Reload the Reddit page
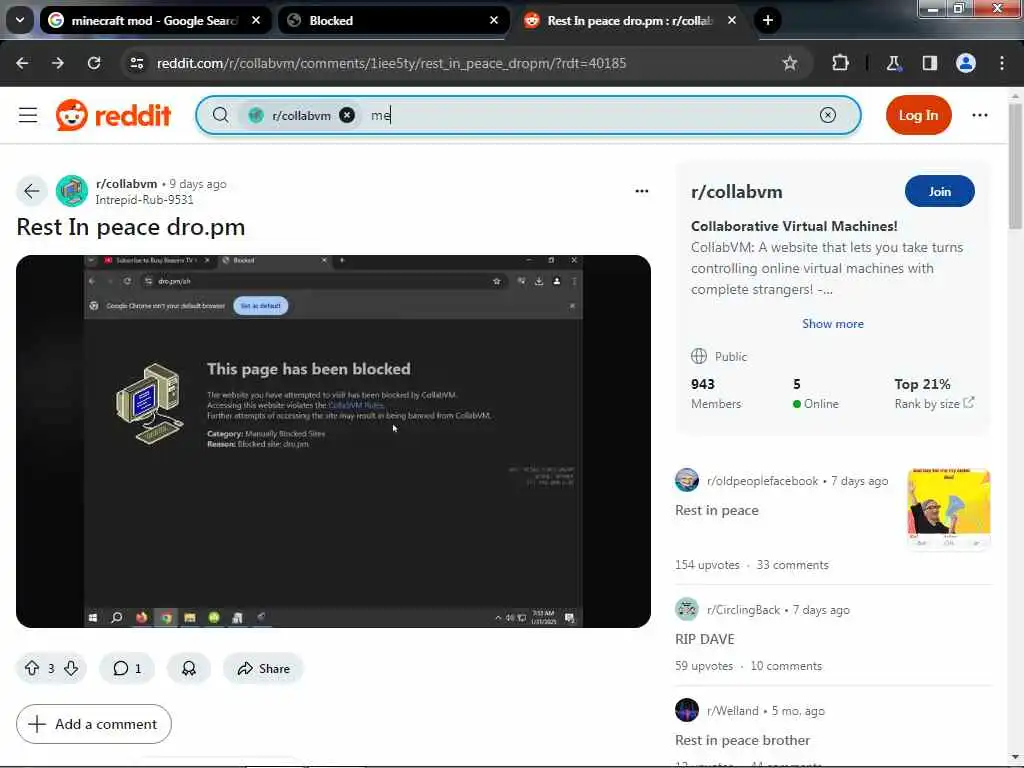 click(x=94, y=63)
